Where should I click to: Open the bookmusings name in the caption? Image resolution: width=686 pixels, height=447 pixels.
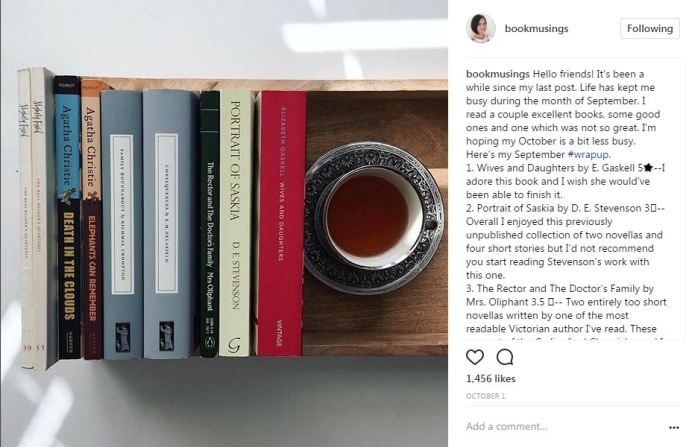(498, 74)
